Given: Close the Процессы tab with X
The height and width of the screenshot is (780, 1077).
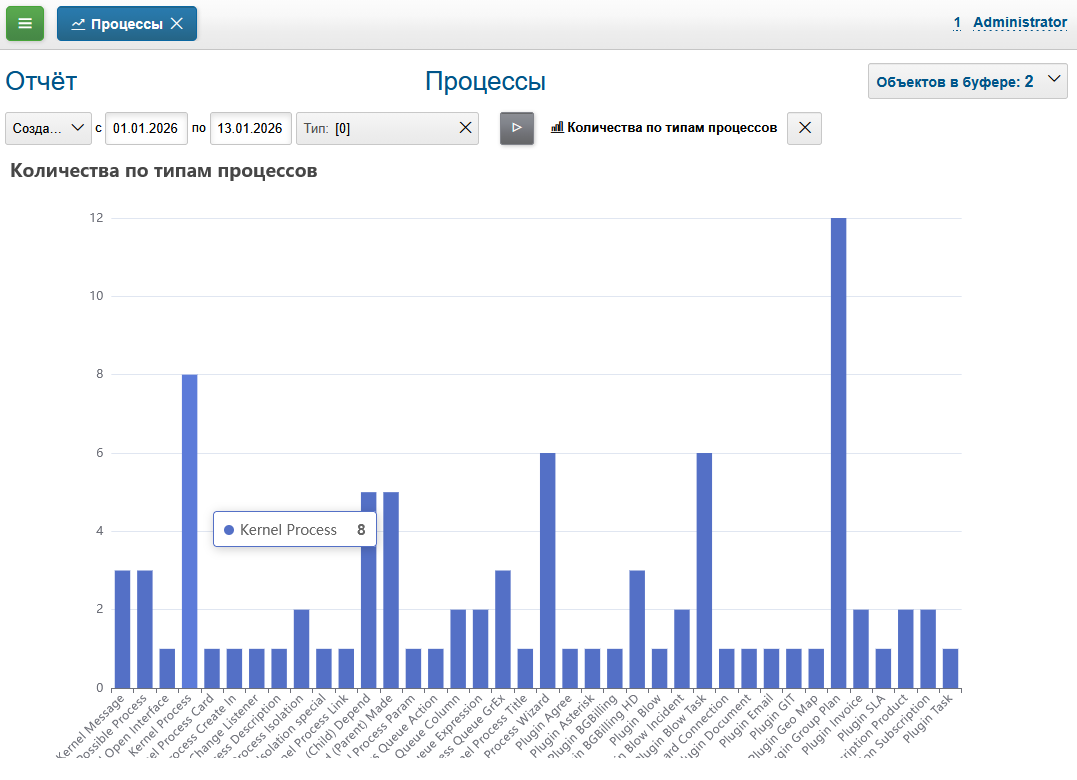Looking at the screenshot, I should (x=177, y=24).
